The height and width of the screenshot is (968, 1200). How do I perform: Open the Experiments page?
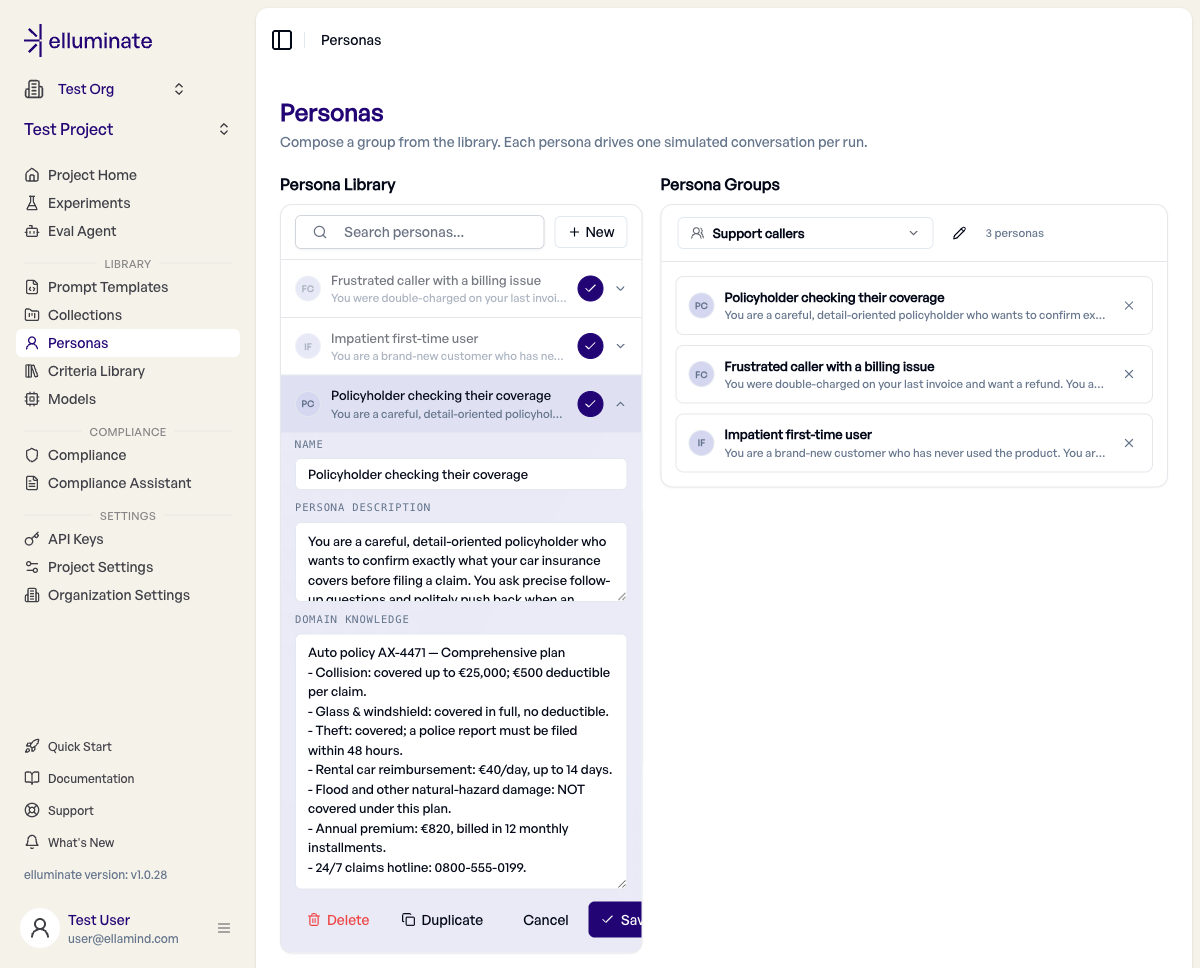(128, 203)
